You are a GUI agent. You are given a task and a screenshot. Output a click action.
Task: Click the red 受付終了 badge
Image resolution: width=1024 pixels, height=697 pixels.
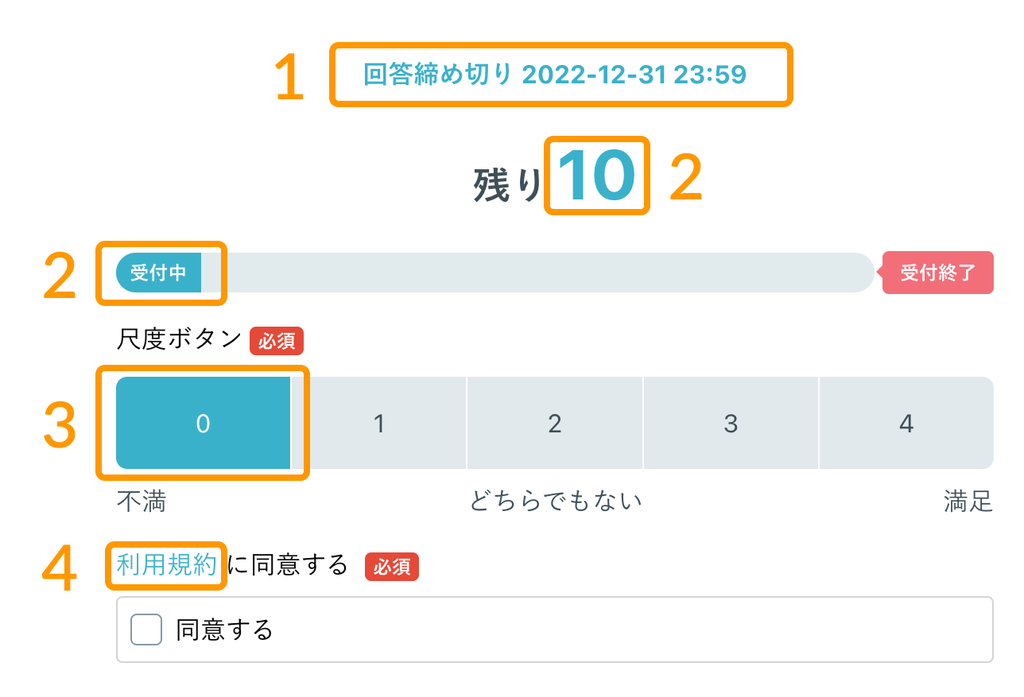(938, 273)
